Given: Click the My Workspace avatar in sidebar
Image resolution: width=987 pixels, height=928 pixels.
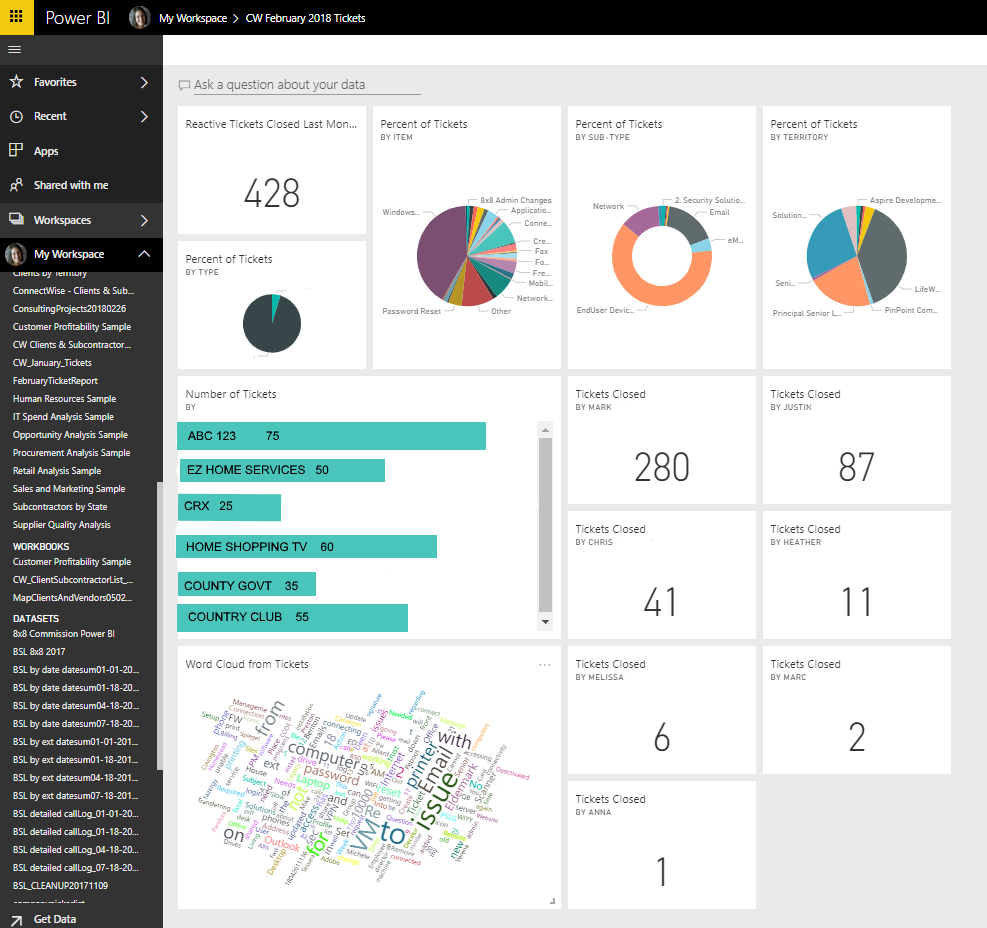Looking at the screenshot, I should (16, 254).
